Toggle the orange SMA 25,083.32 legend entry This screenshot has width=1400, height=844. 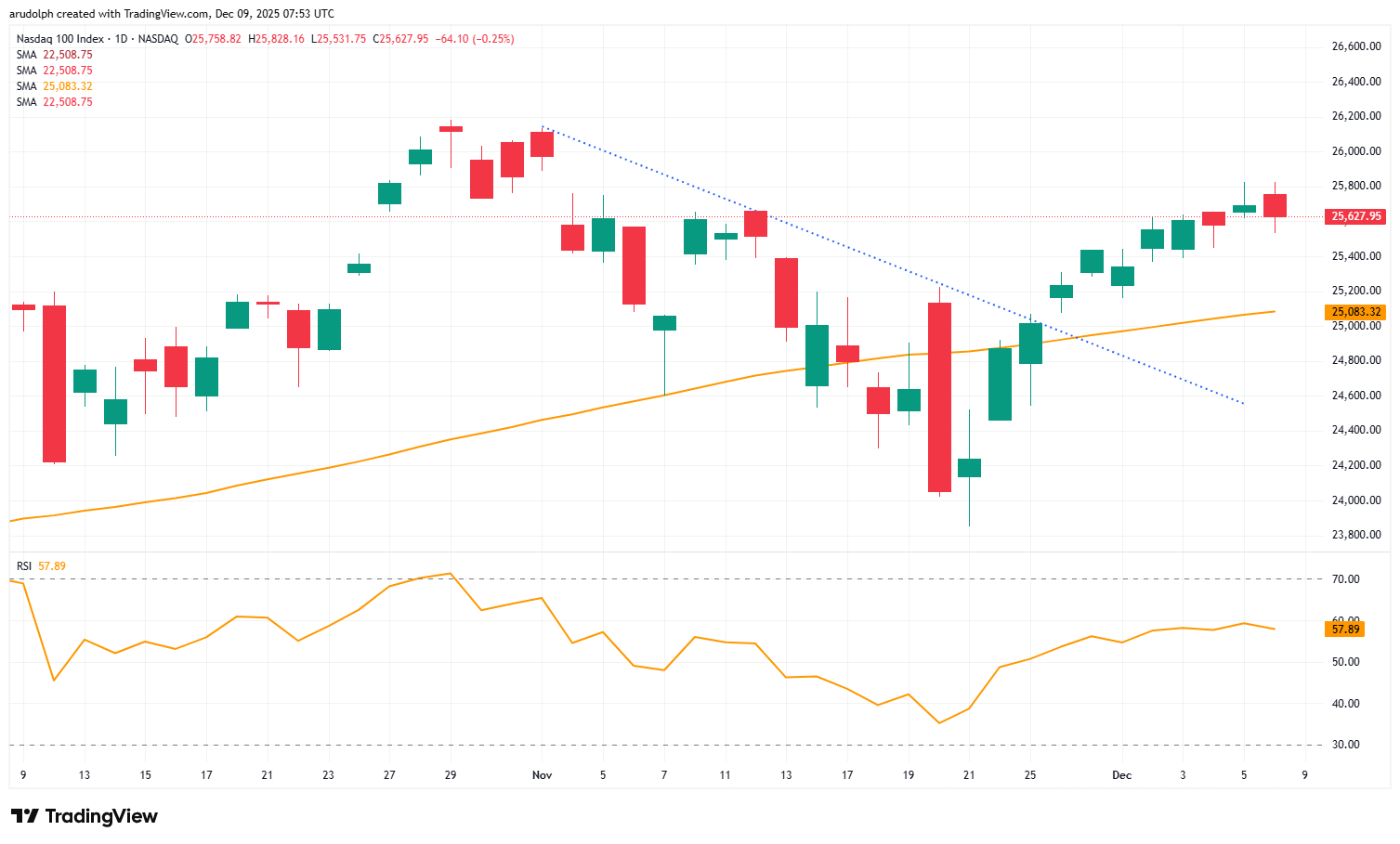tap(53, 85)
